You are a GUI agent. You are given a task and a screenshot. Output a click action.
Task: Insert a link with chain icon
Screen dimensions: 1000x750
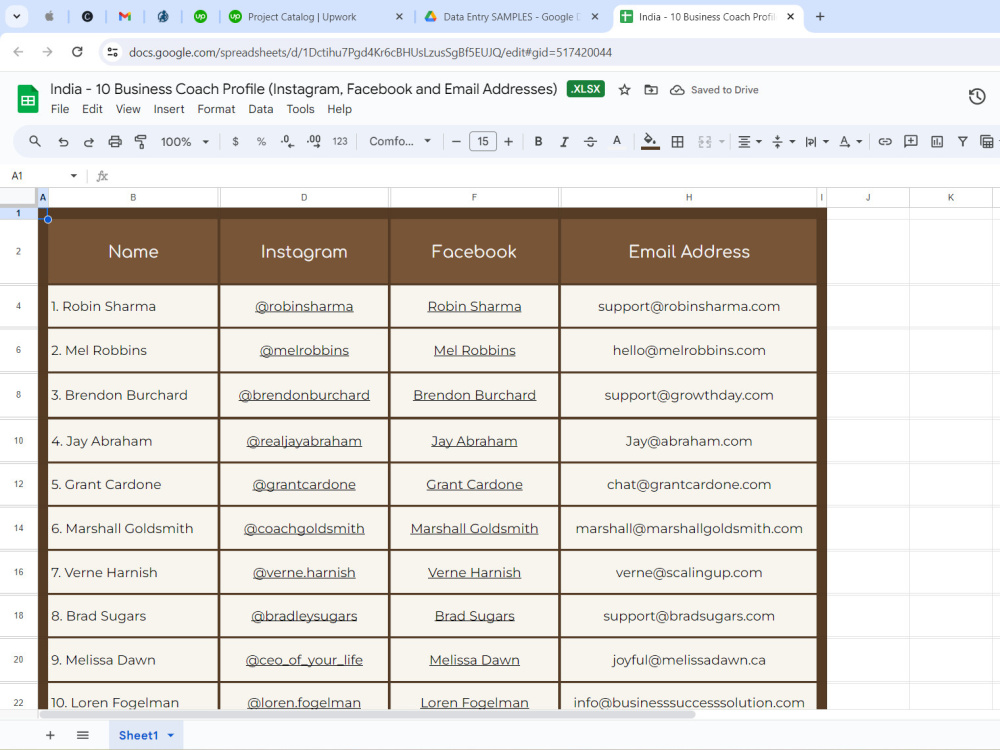(x=885, y=142)
